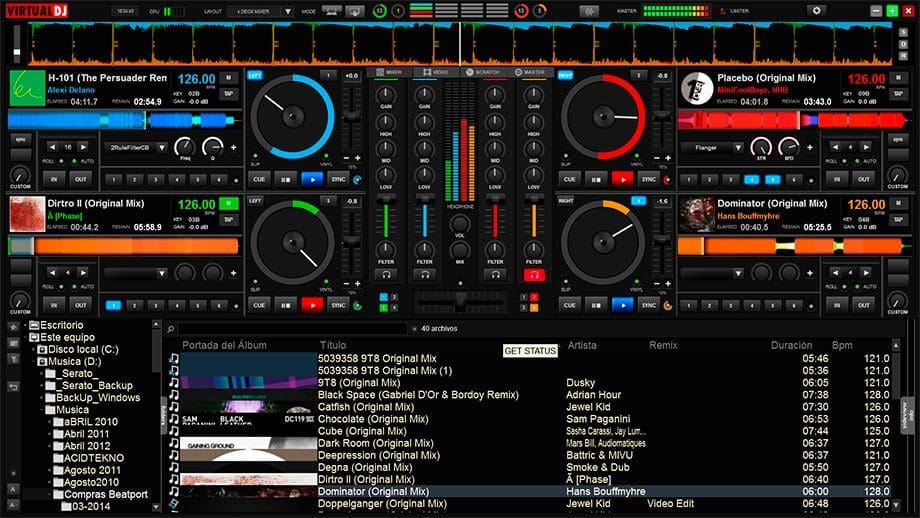Click the plus next to Flanger effect knobs
The image size is (920, 518).
[x=810, y=148]
